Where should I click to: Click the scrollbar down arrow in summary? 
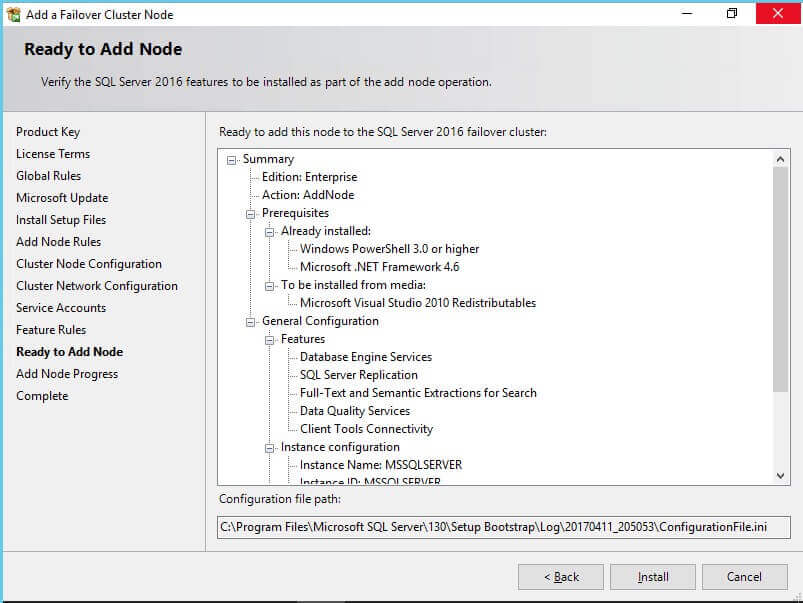coord(780,475)
